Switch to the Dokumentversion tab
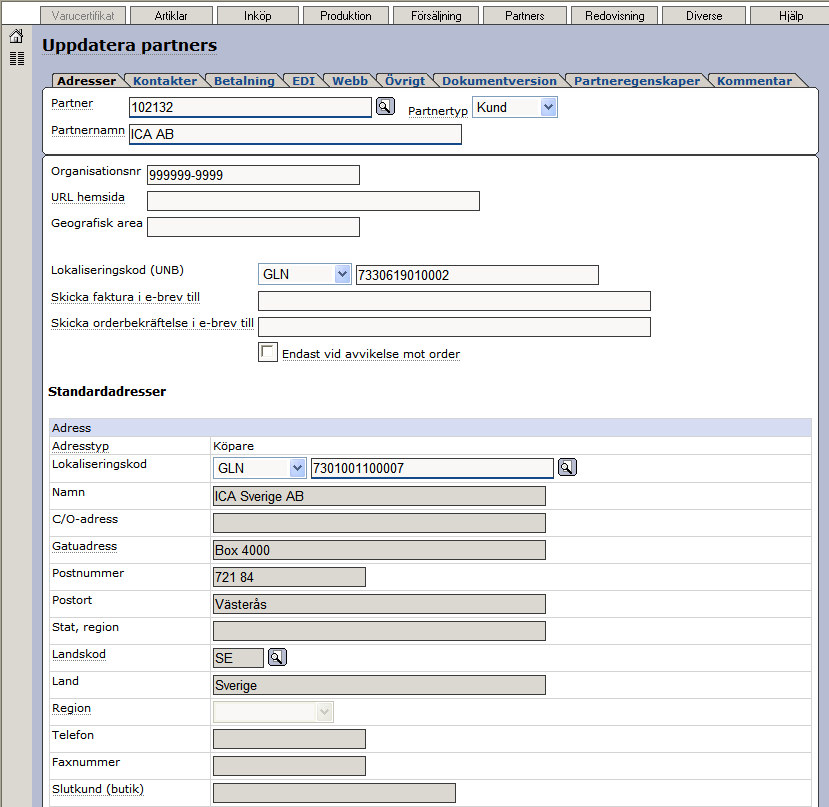This screenshot has width=829, height=807. [500, 81]
